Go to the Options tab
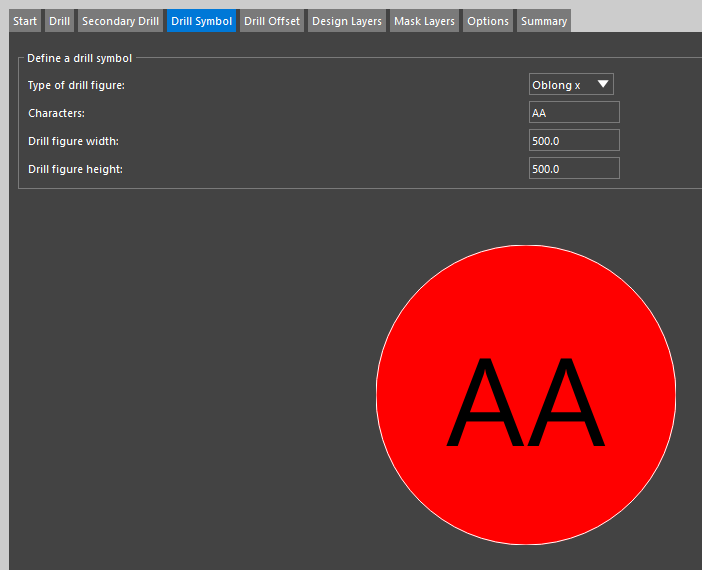Screen dimensions: 702x570 488,21
